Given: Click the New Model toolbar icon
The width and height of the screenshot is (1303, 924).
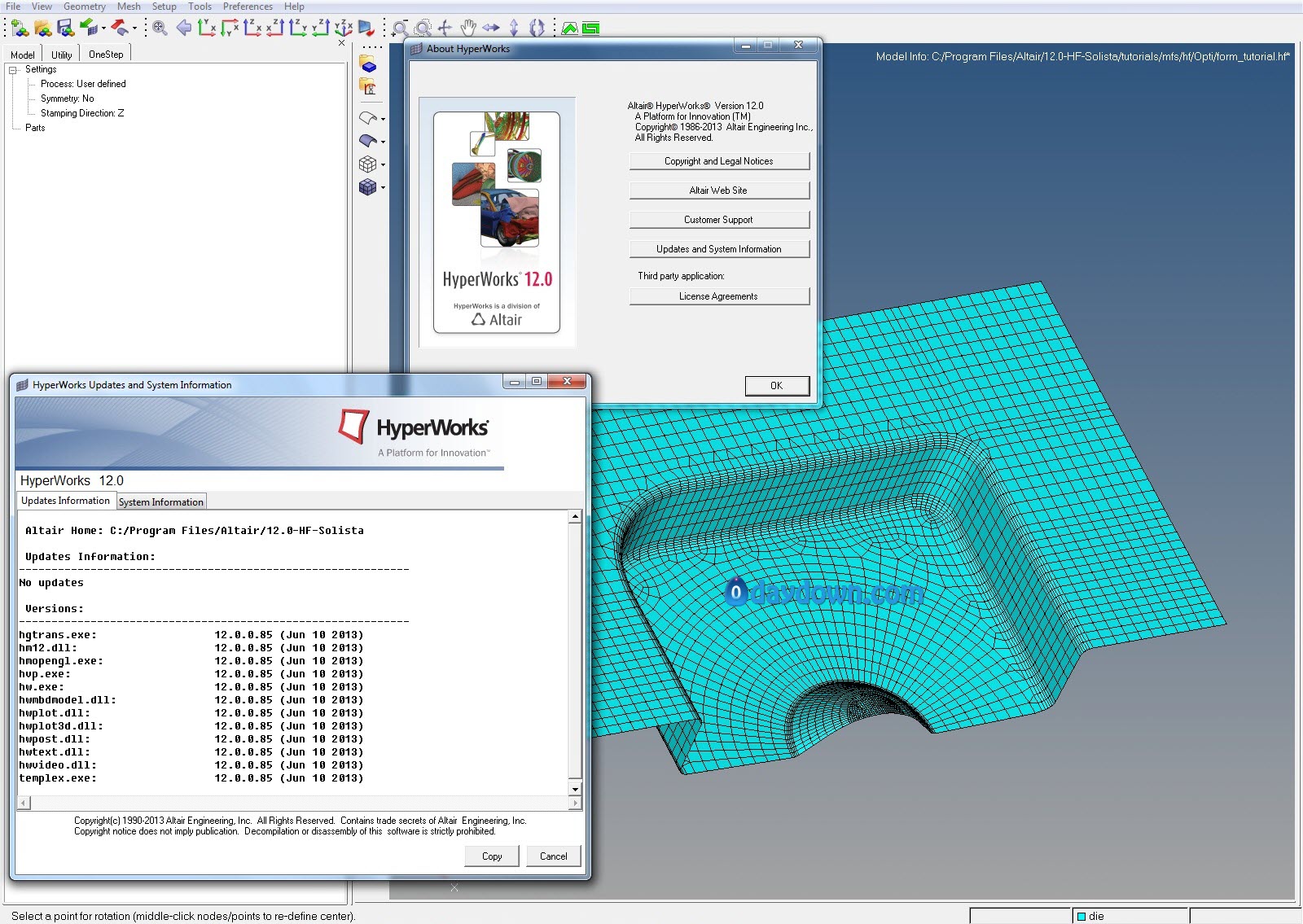Looking at the screenshot, I should click(20, 28).
